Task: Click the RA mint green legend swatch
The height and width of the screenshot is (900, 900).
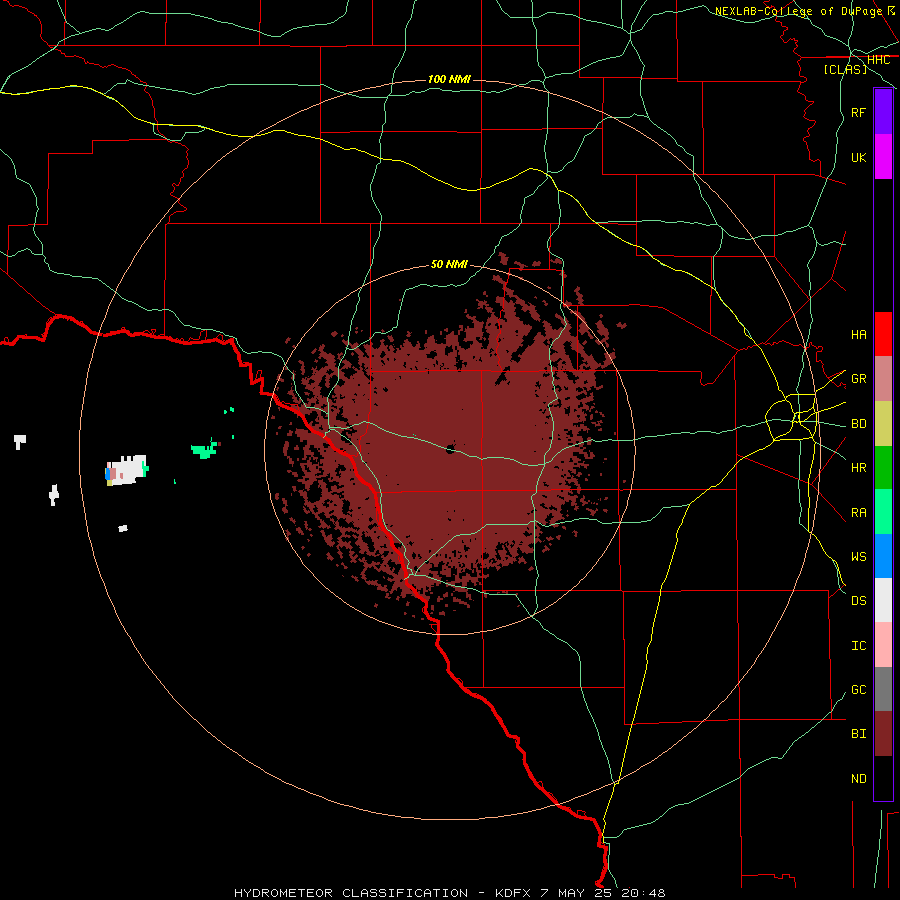Action: pyautogui.click(x=883, y=512)
